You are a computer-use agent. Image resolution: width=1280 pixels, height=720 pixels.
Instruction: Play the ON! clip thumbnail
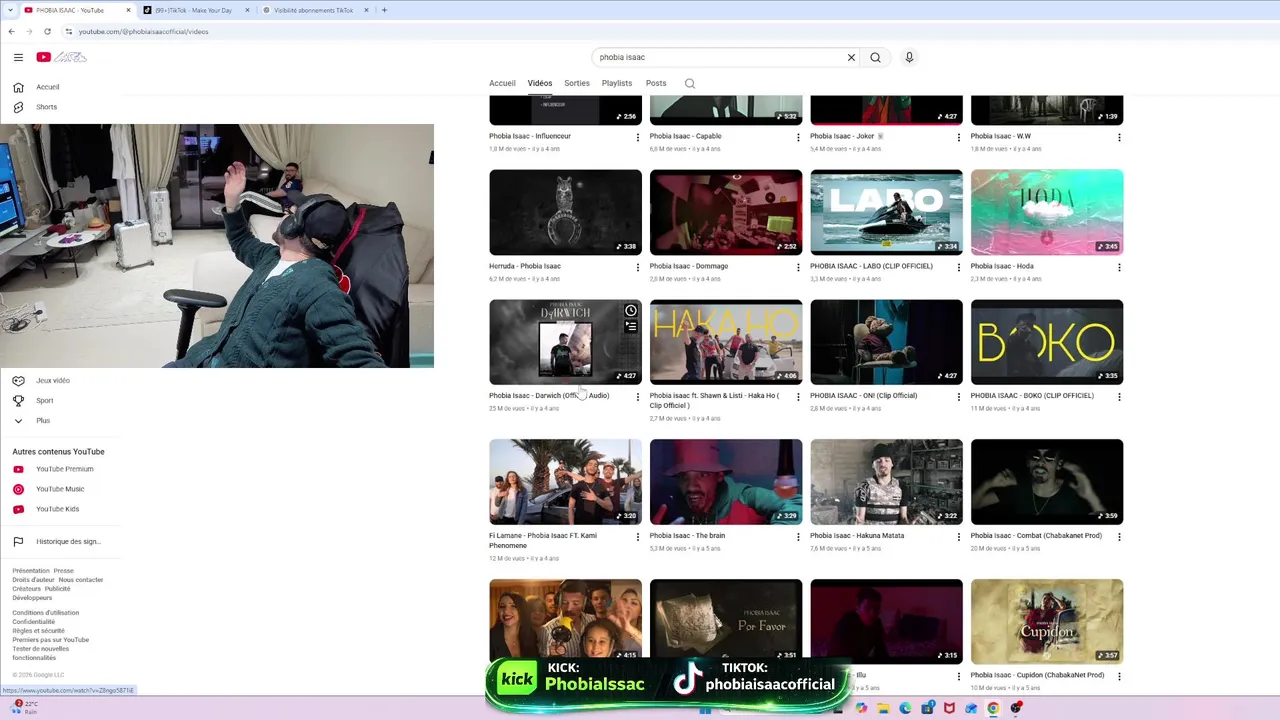tap(886, 342)
